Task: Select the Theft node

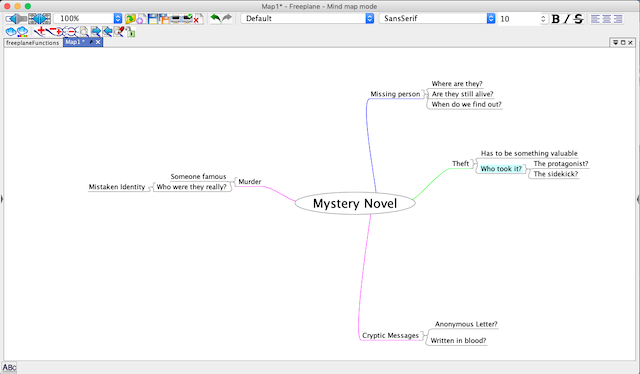Action: click(x=460, y=163)
